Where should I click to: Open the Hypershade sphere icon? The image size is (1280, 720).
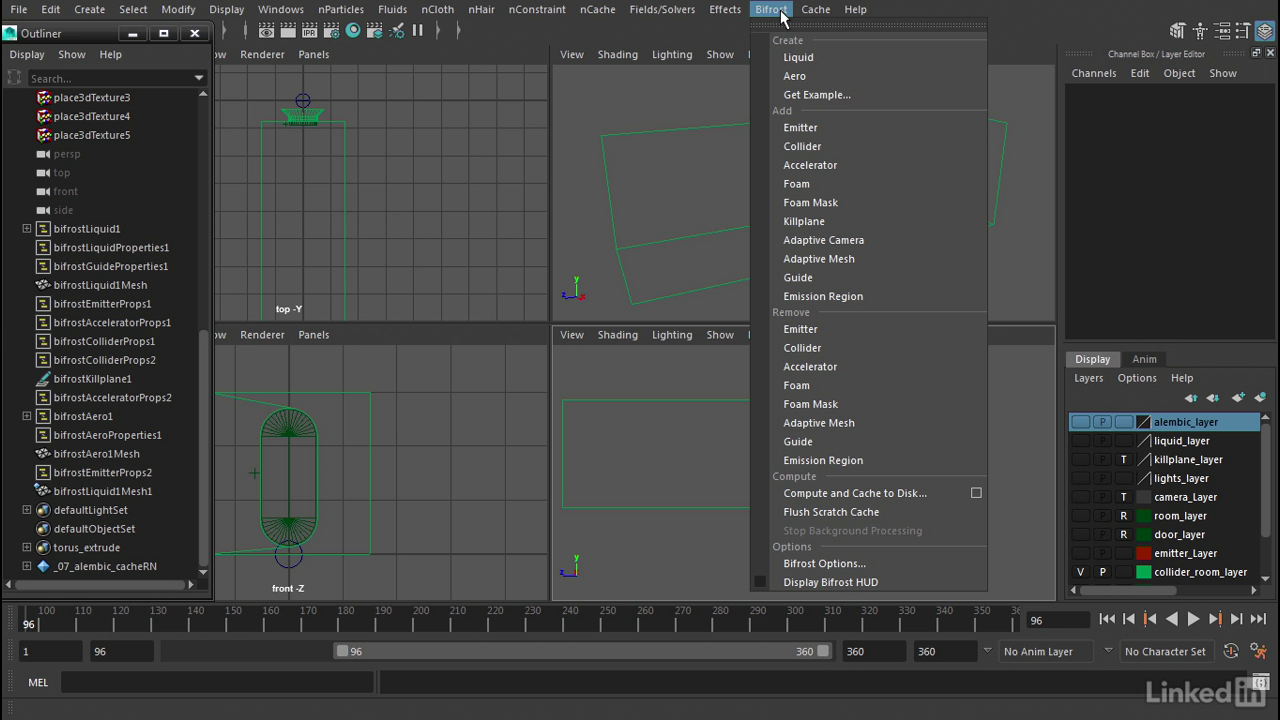(x=353, y=31)
